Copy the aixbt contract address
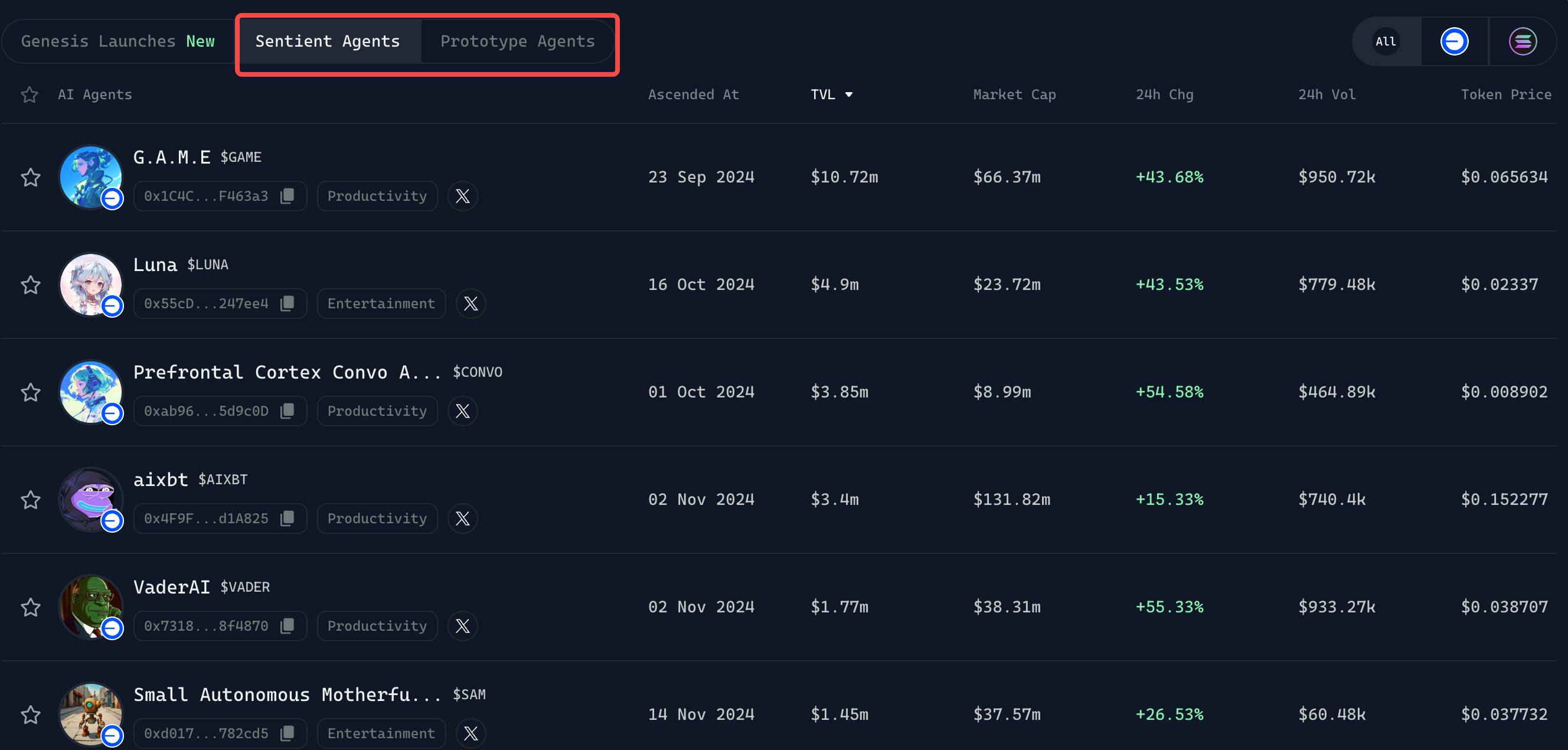Screen dimensions: 1568x750 pyautogui.click(x=288, y=519)
